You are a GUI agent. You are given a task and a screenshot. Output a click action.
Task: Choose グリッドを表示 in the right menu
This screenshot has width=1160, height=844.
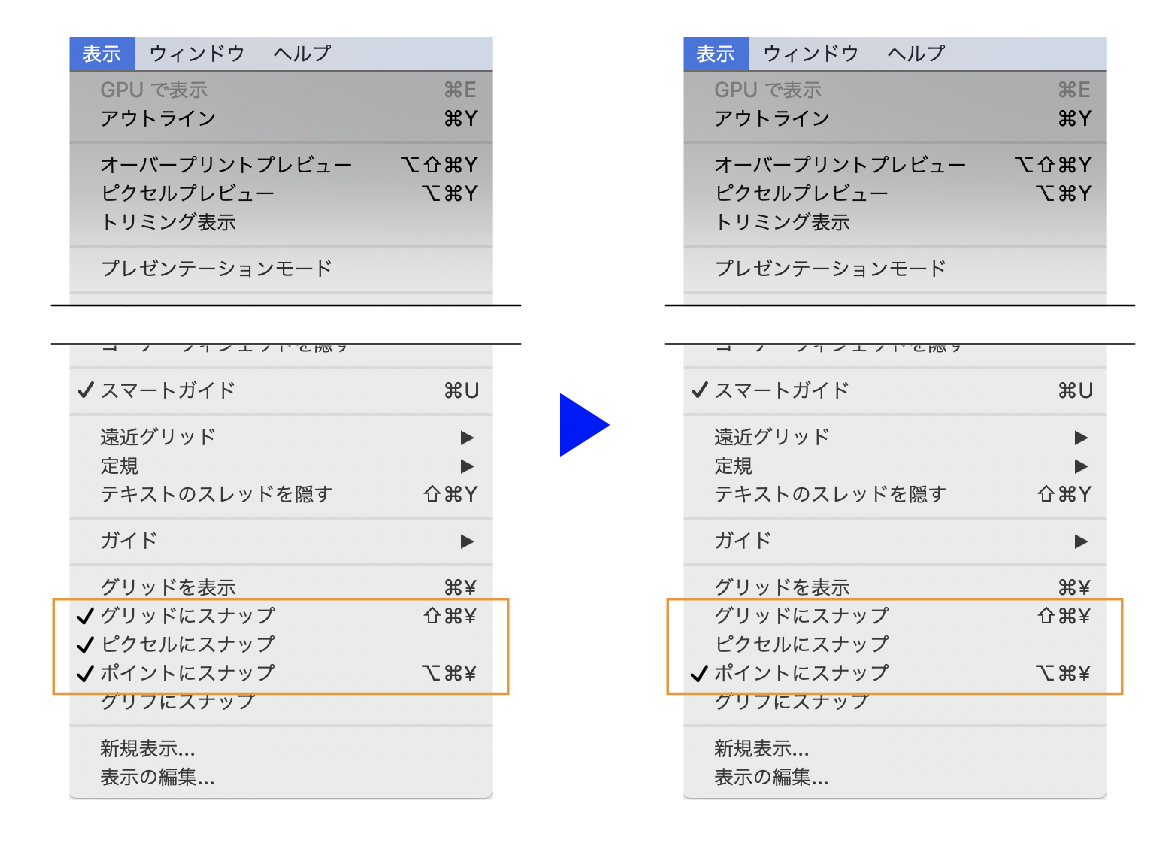895,587
